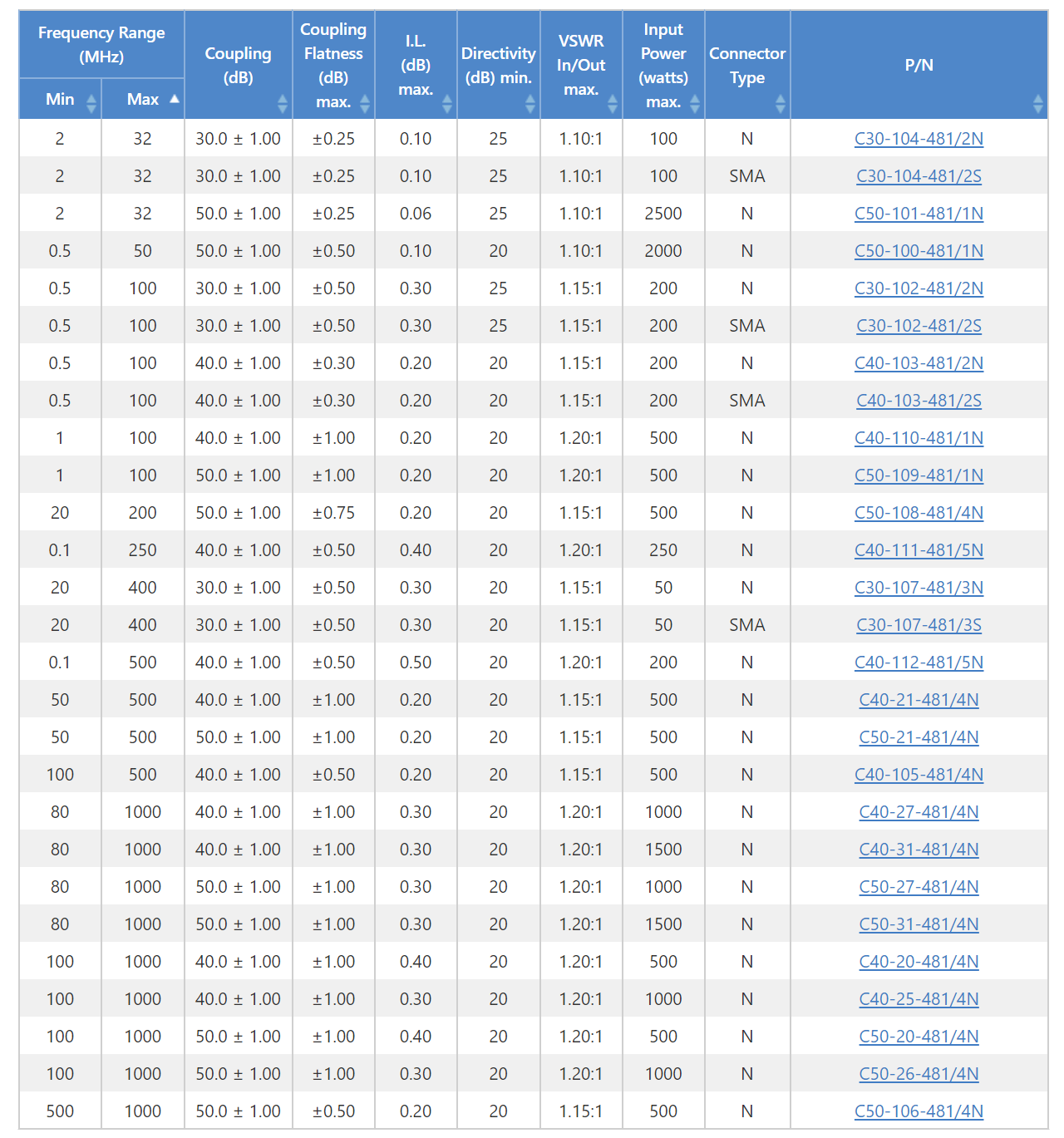Viewport: 1064px width, 1138px height.
Task: Open part C30-102-481/2N link
Action: [919, 288]
